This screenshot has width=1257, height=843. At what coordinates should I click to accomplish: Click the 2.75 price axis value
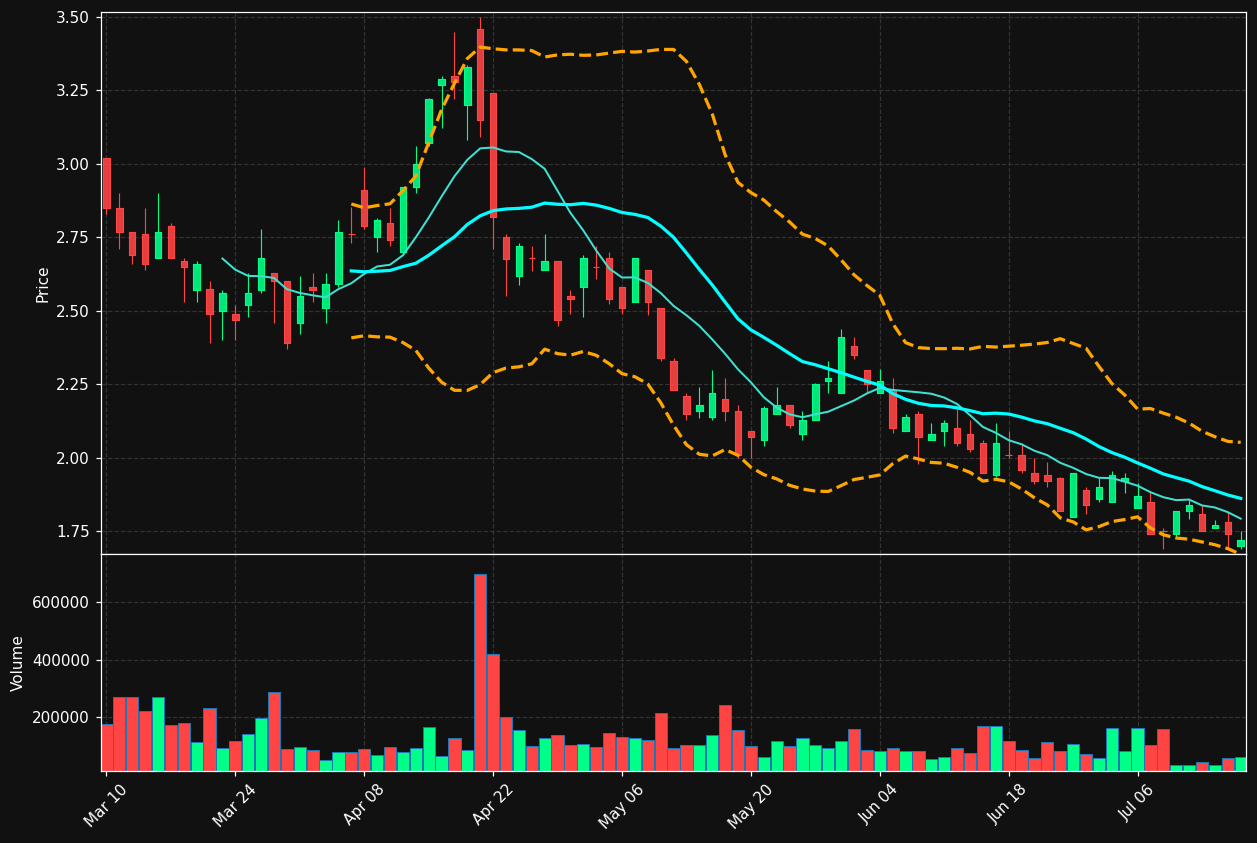73,238
